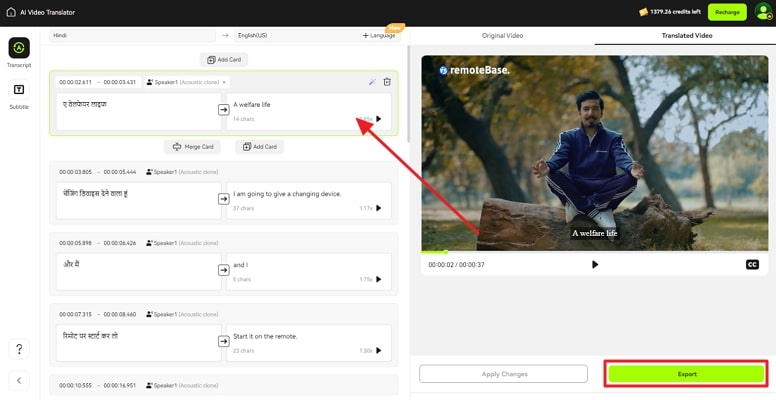This screenshot has height=400, width=776.
Task: Click the magic wand icon on first card
Action: point(372,82)
